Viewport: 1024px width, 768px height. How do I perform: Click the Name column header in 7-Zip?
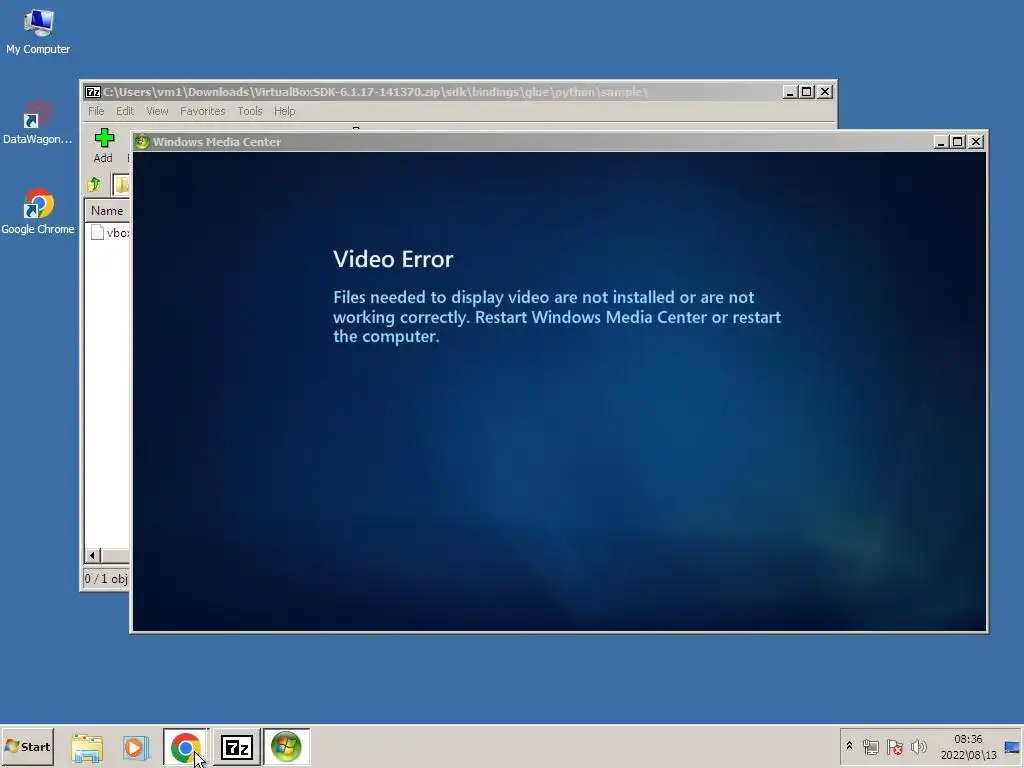coord(108,210)
